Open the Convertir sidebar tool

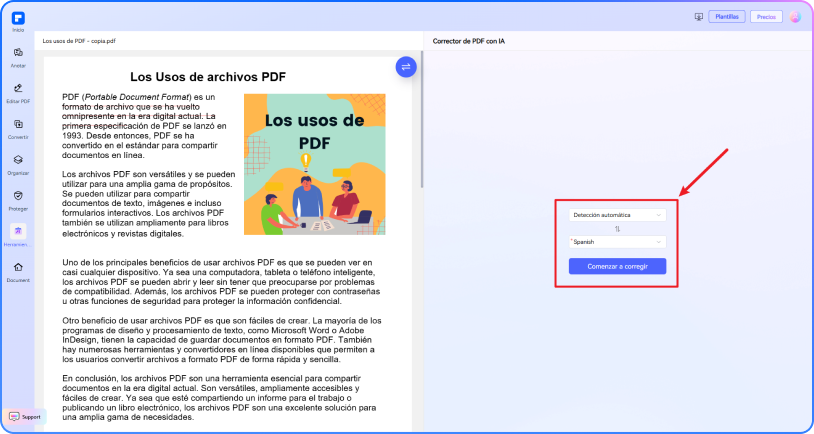(18, 129)
